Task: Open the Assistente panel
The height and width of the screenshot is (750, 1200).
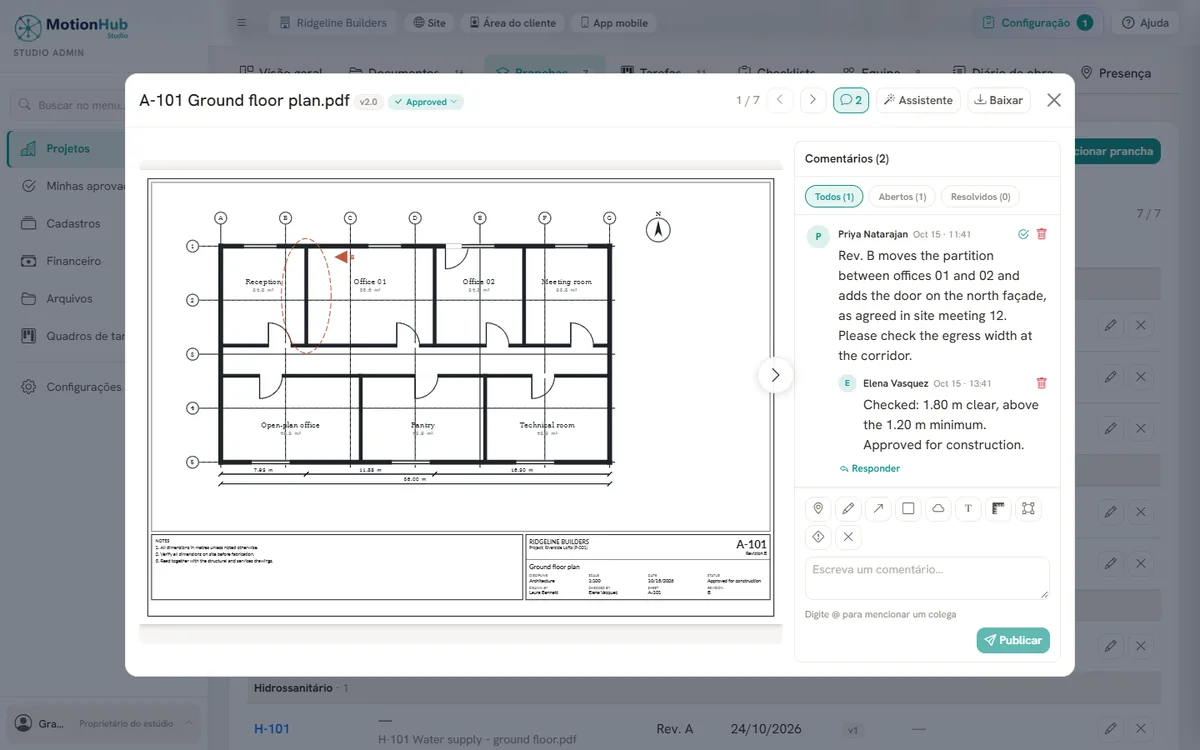Action: 918,100
